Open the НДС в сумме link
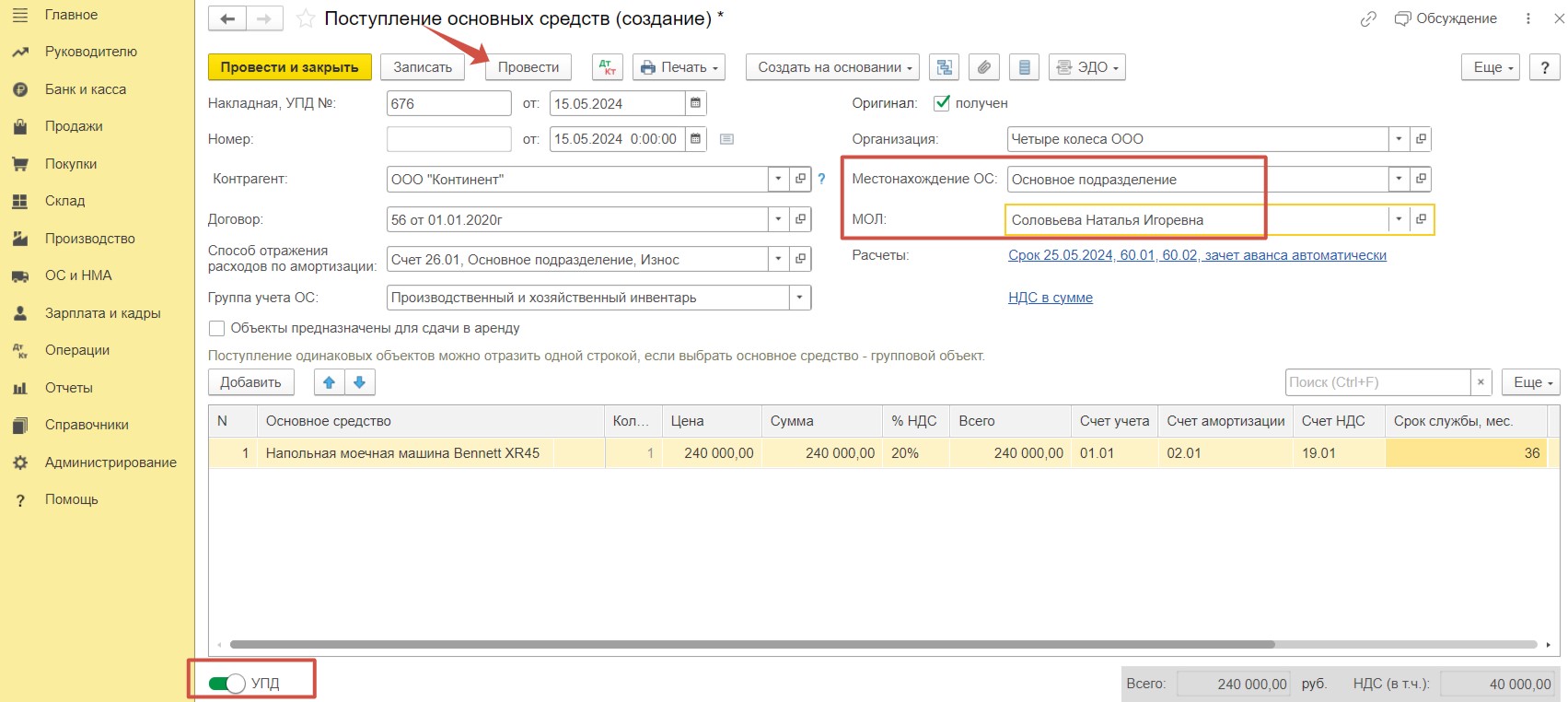This screenshot has height=702, width=1568. tap(1051, 298)
